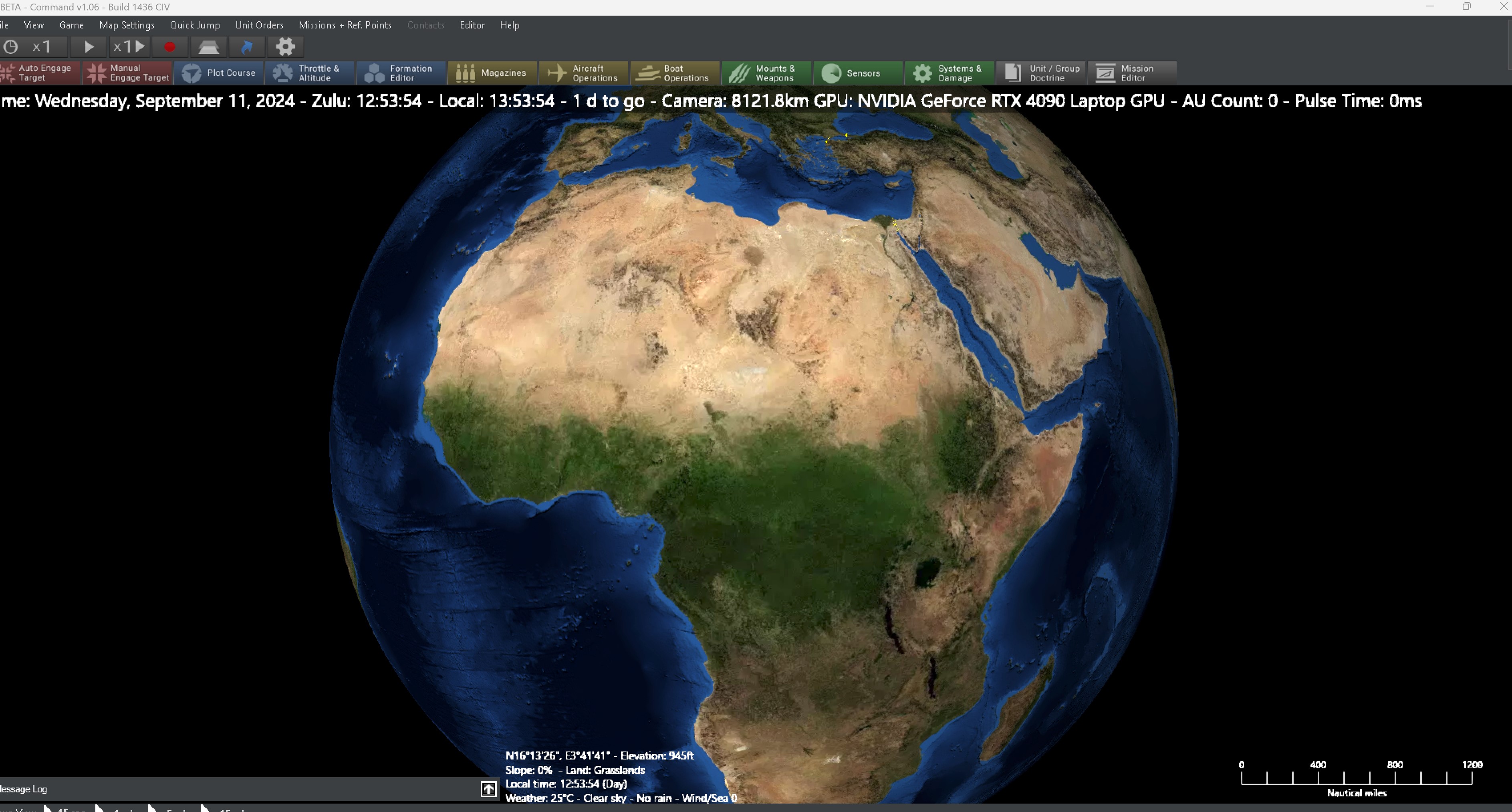The height and width of the screenshot is (812, 1512).
Task: Click the Slope and Land type readout
Action: tap(575, 770)
